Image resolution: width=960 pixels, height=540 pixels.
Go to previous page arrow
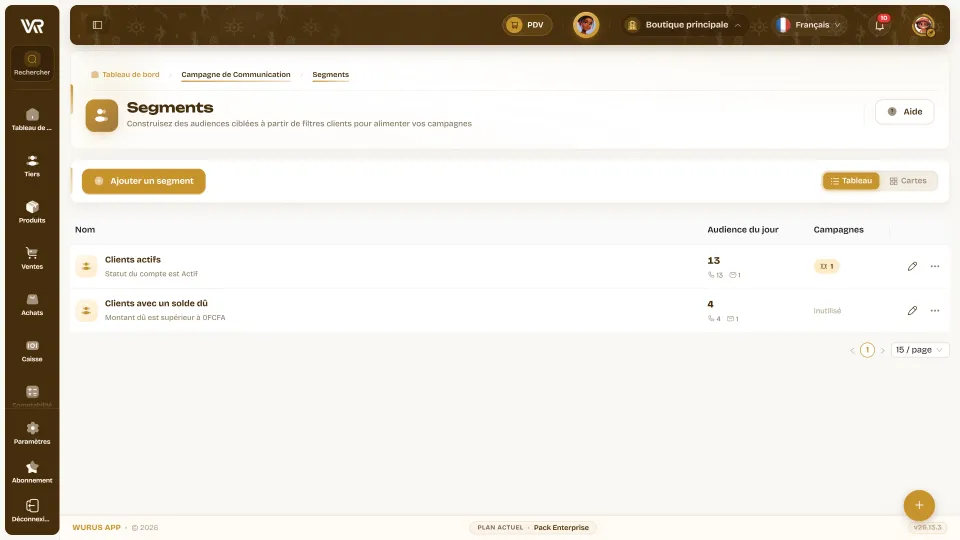852,350
